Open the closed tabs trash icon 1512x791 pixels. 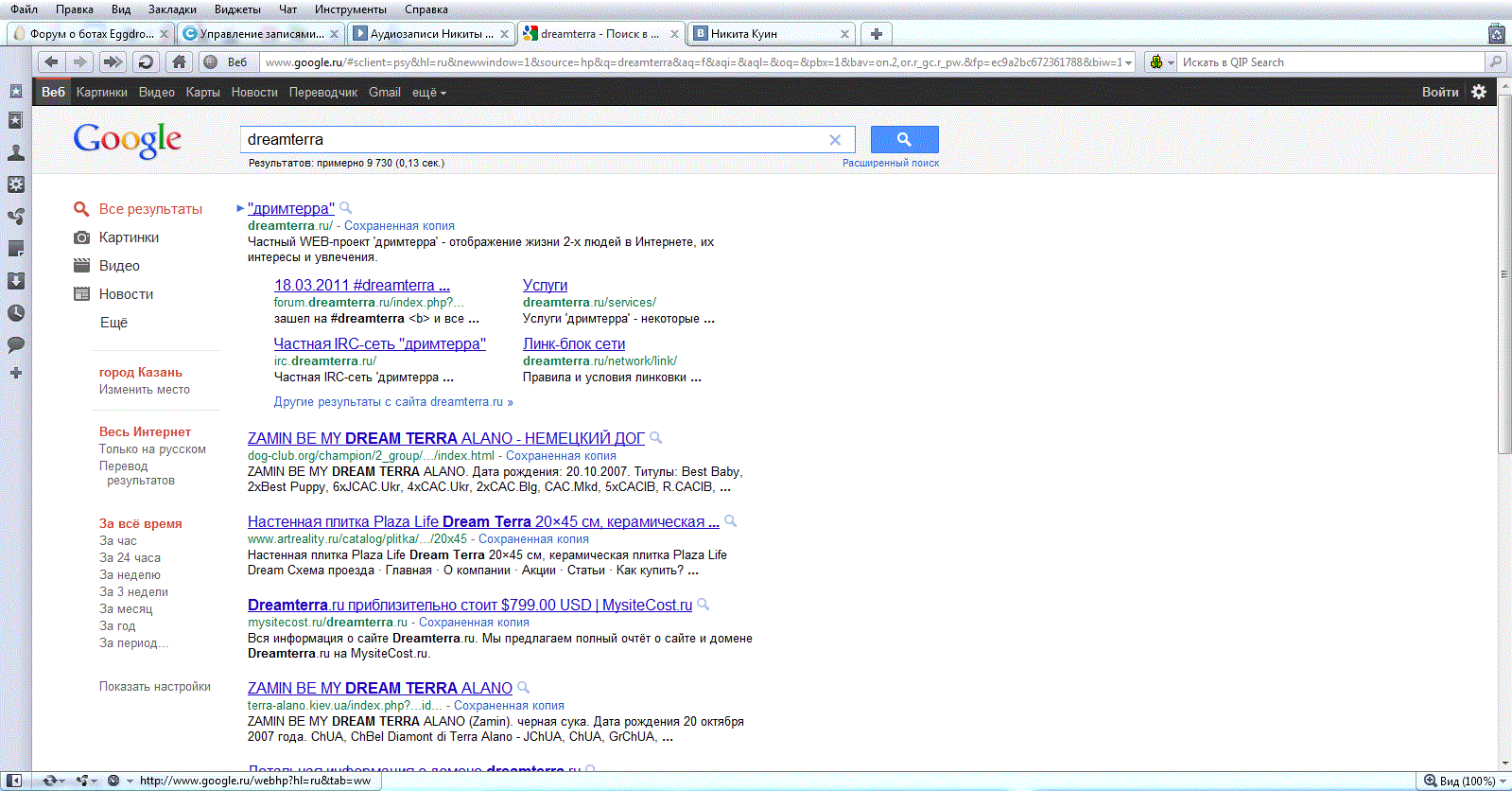click(x=1496, y=34)
